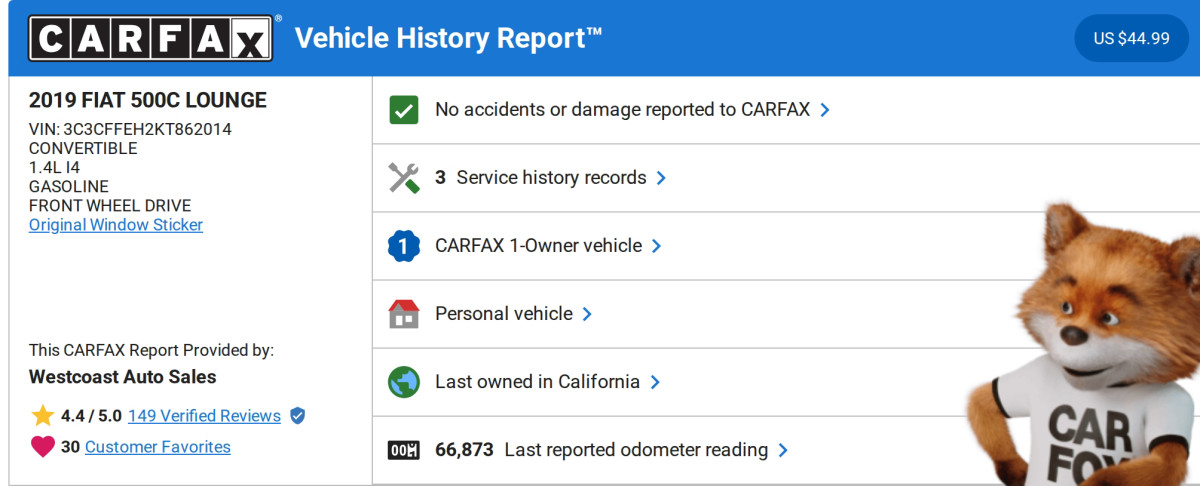Click the blue verified shield badge
Image resolution: width=1200 pixels, height=486 pixels.
coord(297,416)
